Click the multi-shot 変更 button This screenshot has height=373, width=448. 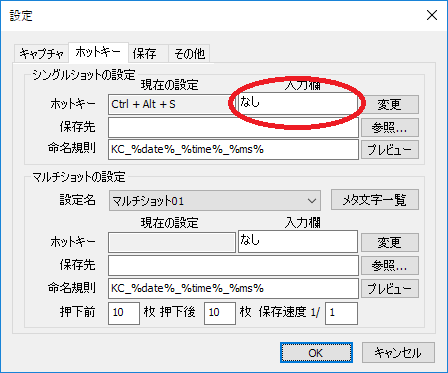coord(390,242)
